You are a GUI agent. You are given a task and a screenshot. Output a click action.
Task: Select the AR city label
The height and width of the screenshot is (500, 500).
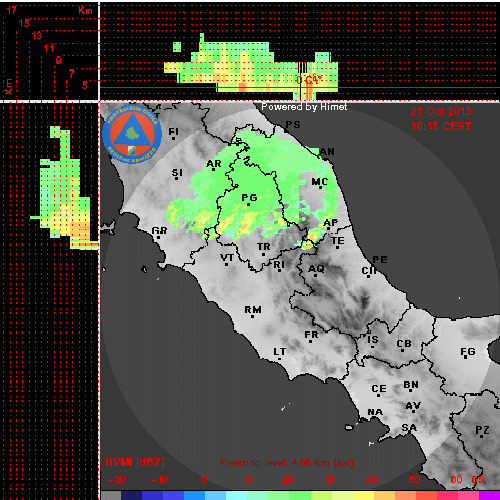click(x=214, y=164)
